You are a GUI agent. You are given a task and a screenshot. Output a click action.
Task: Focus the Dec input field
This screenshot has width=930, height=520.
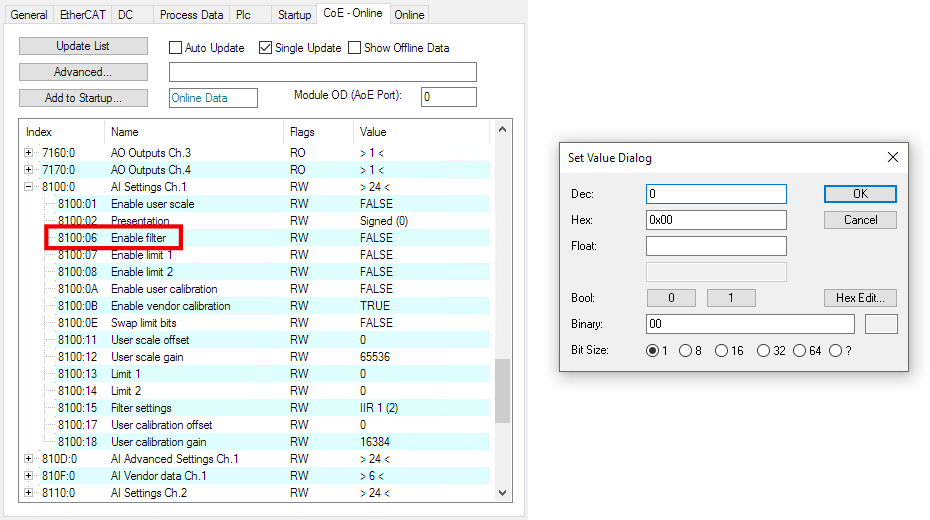tap(716, 194)
